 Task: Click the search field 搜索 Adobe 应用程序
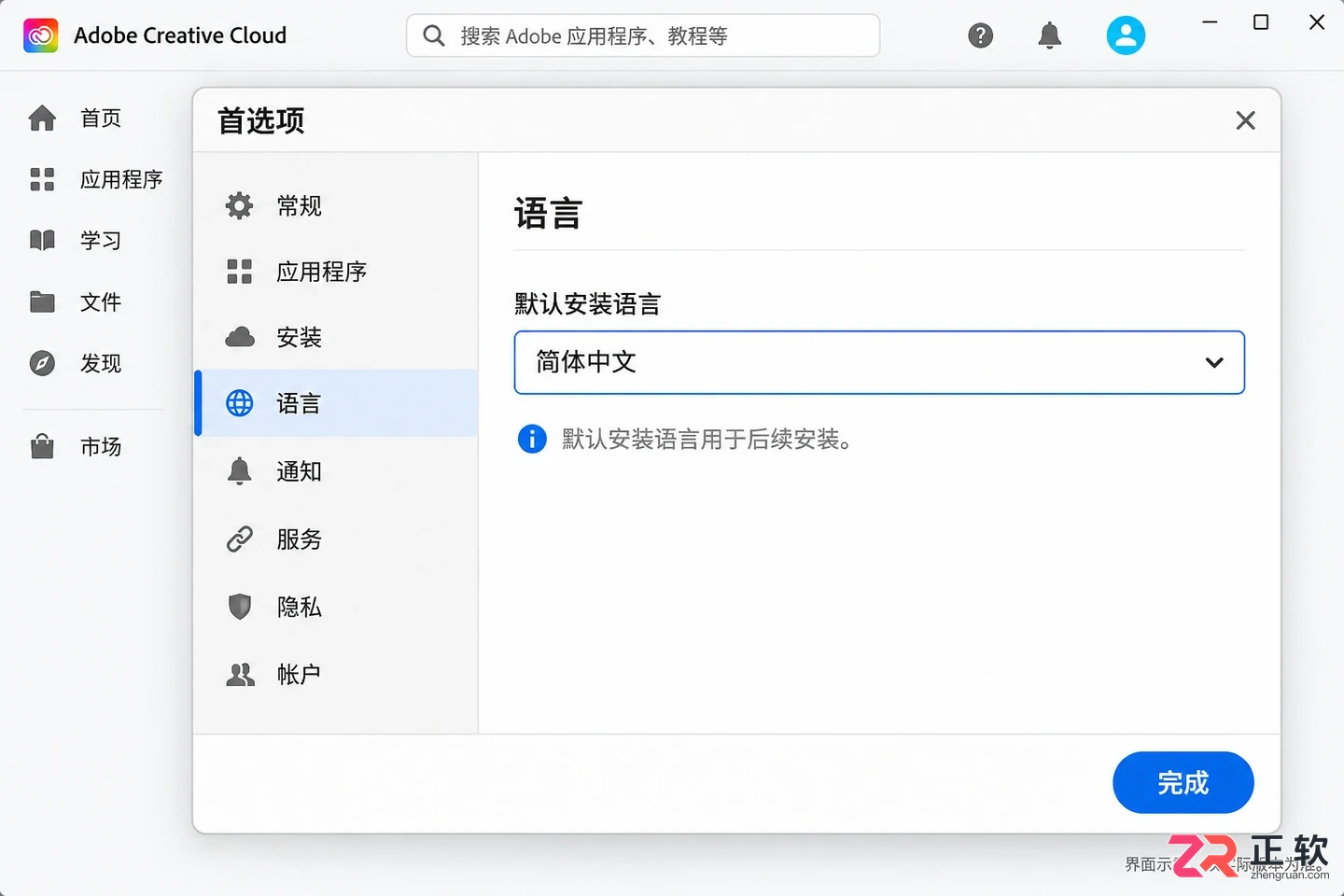(643, 35)
